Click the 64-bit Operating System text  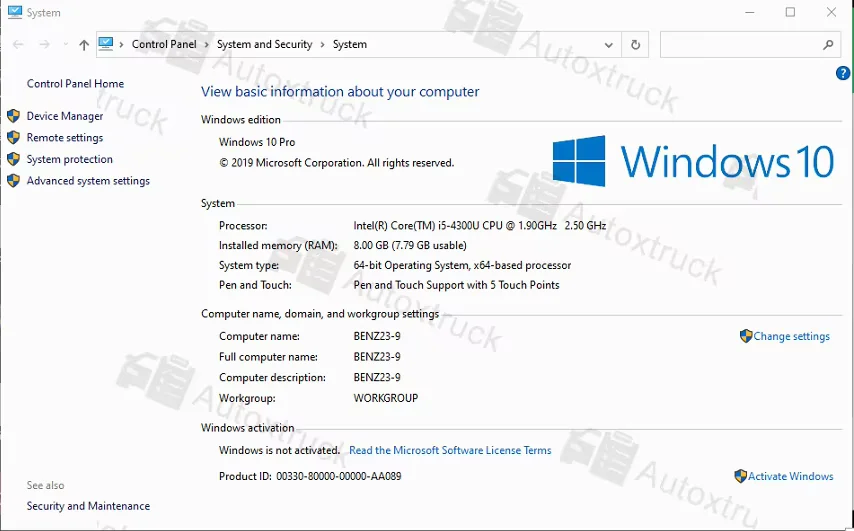pyautogui.click(x=462, y=265)
